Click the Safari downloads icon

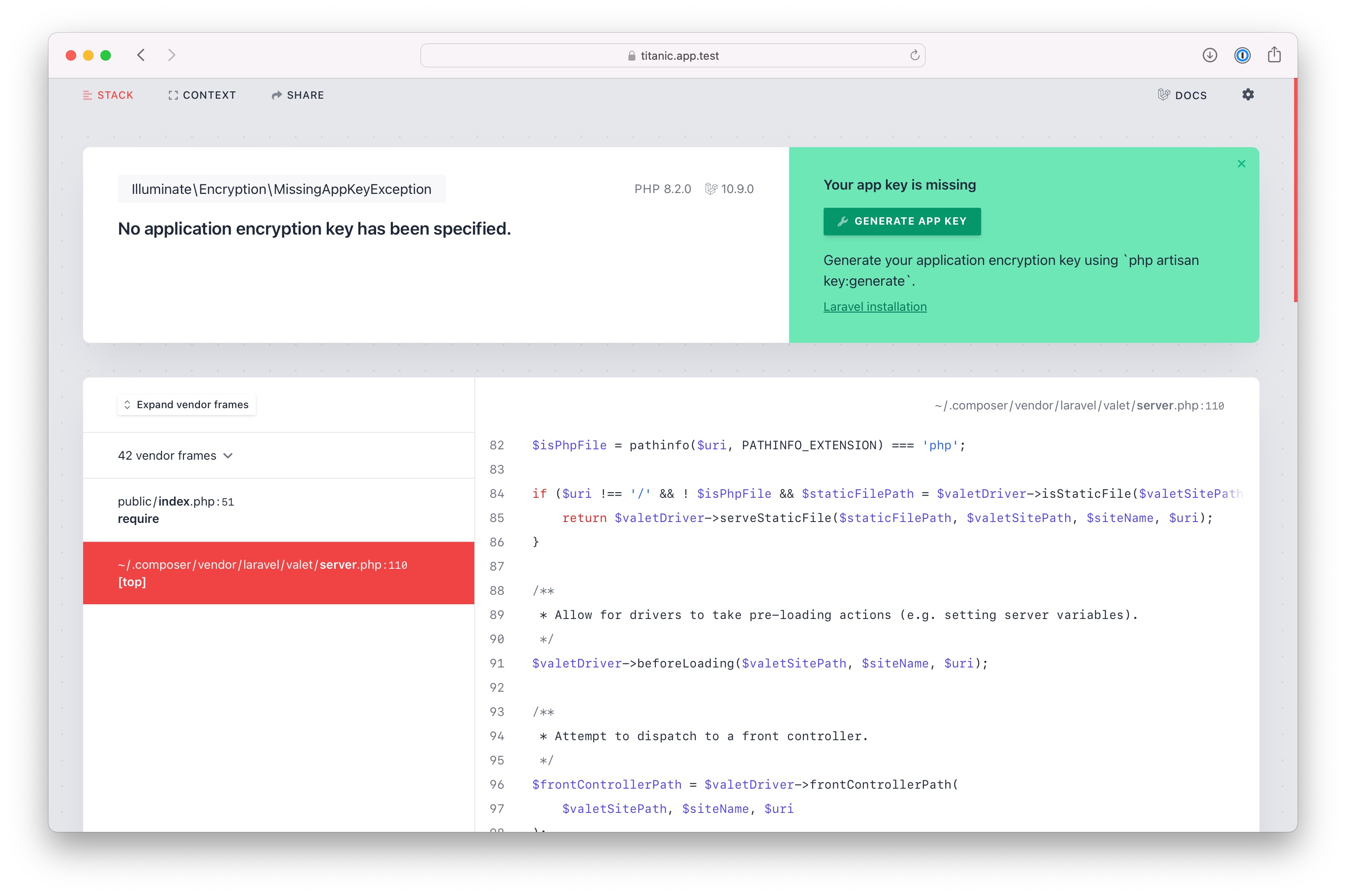(1210, 55)
